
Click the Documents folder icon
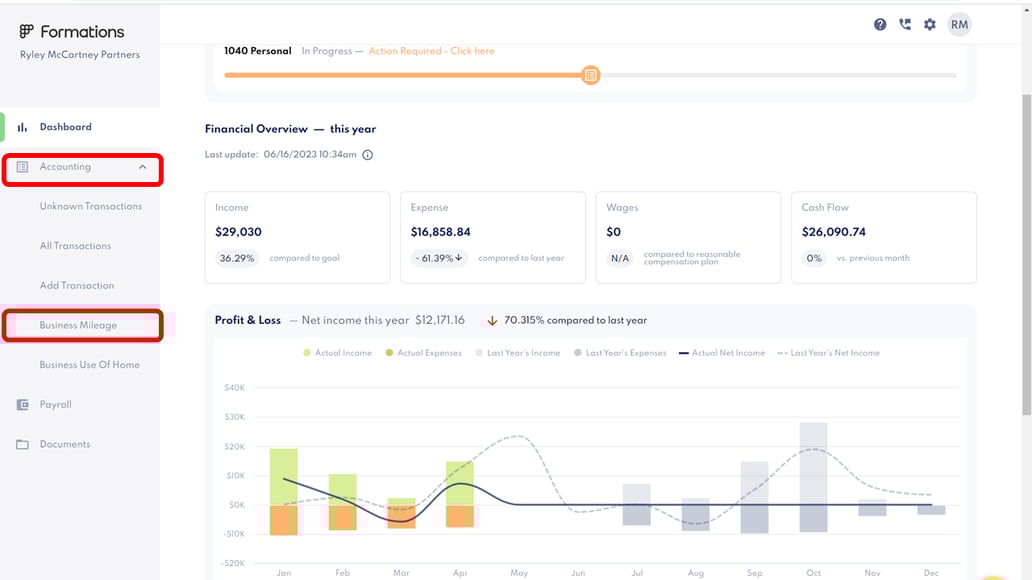22,444
